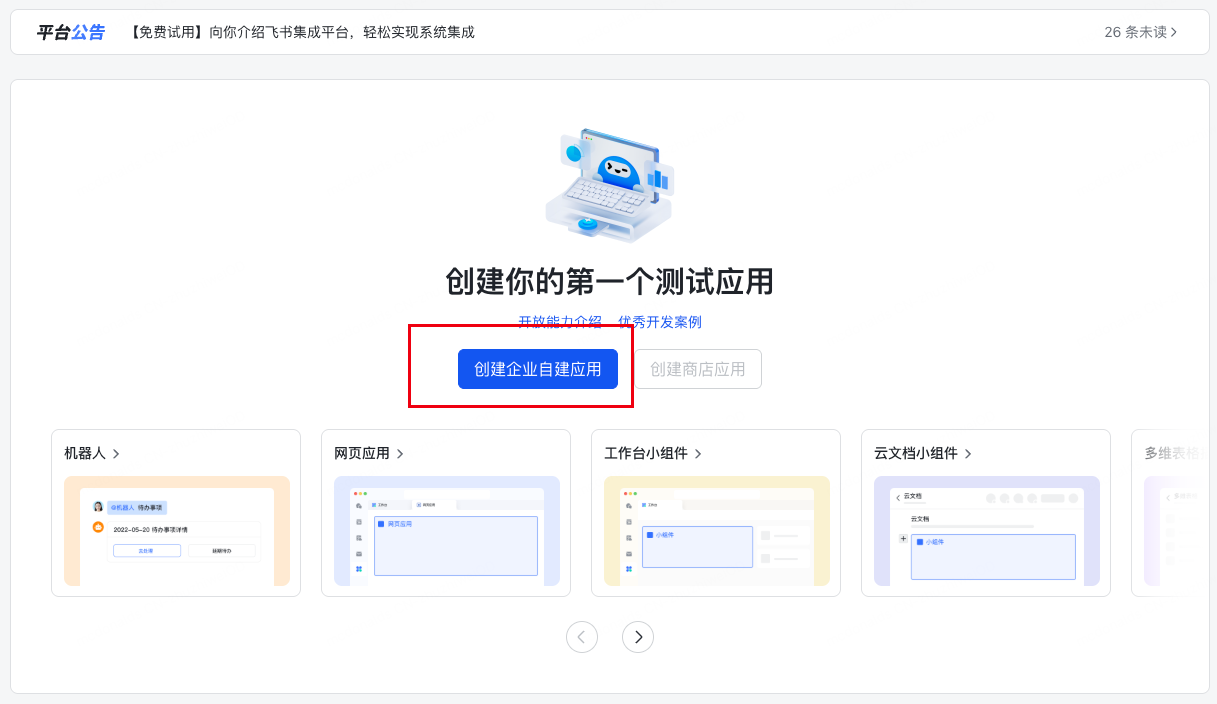
Task: Click the previous carousel arrow button
Action: (x=582, y=637)
